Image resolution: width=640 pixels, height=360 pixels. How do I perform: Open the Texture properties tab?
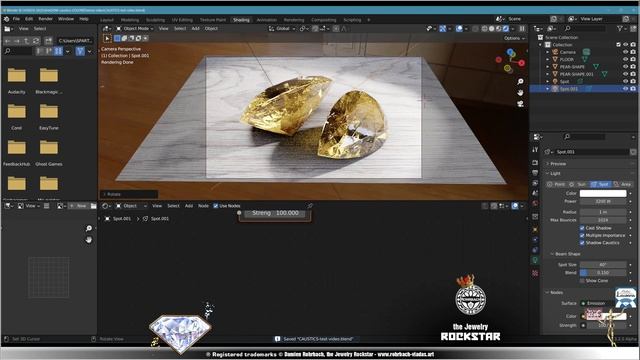pyautogui.click(x=535, y=273)
